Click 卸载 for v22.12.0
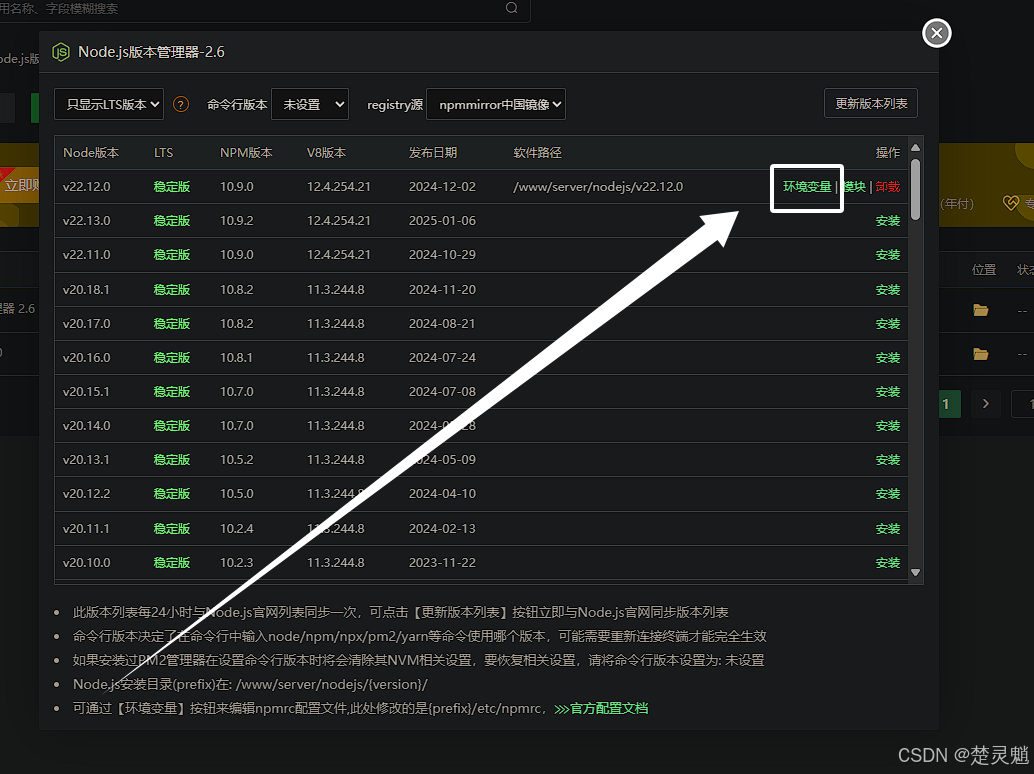This screenshot has width=1034, height=774. coord(888,187)
